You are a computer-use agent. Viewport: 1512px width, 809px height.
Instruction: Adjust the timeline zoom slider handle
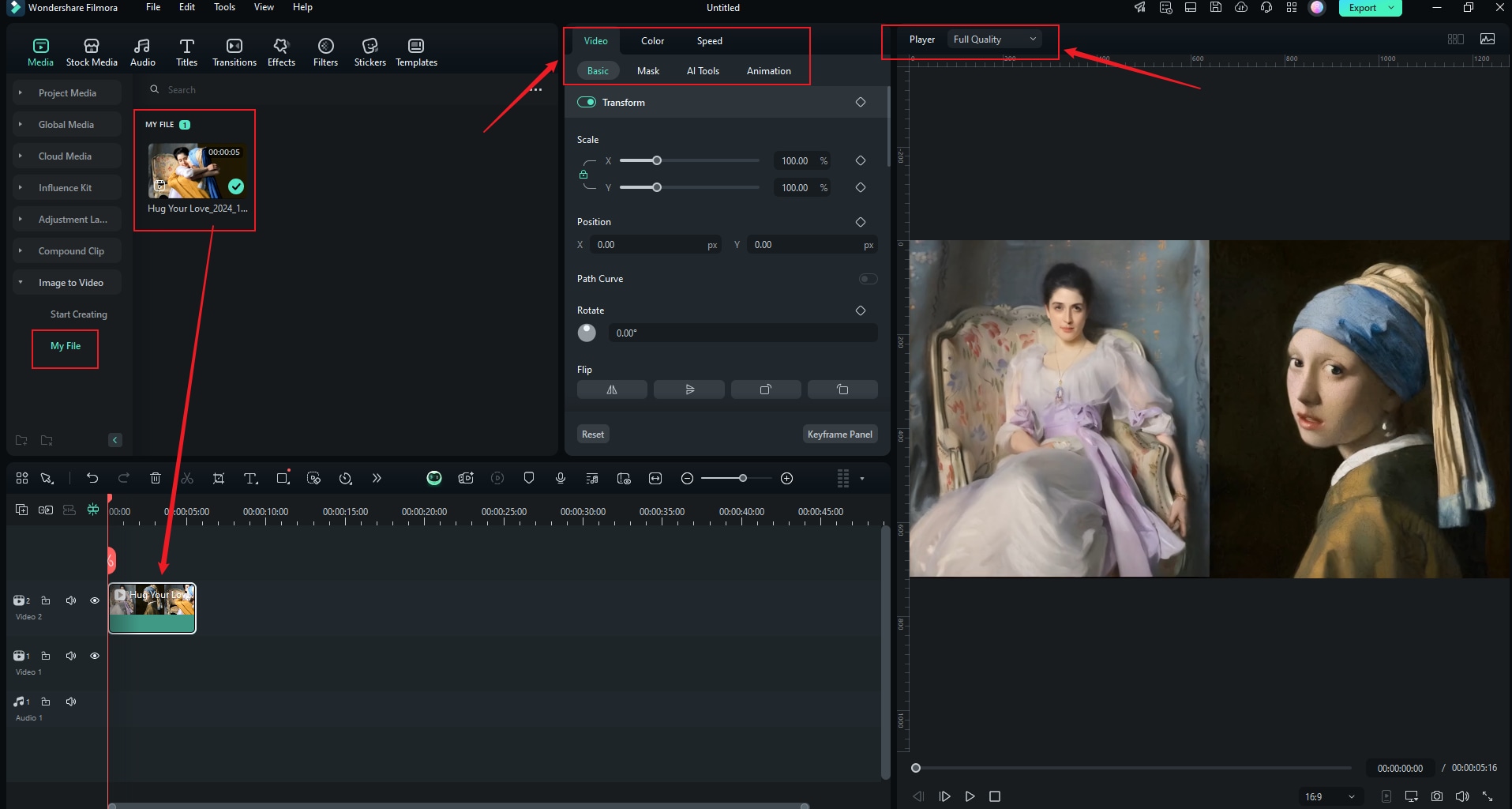coord(742,478)
